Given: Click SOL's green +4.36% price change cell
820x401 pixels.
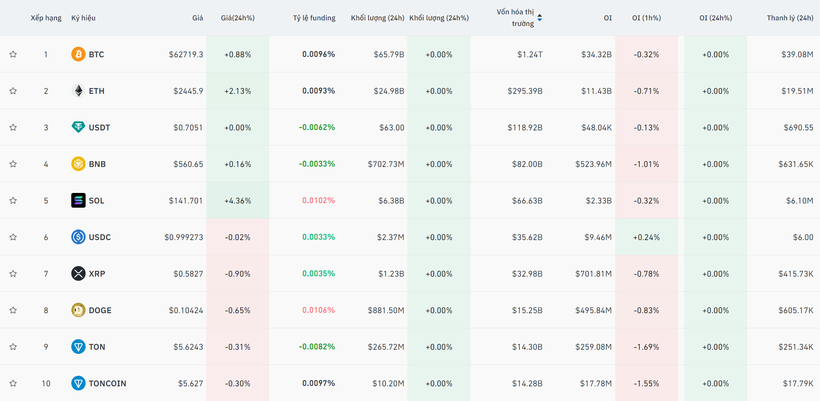Looking at the screenshot, I should [237, 200].
